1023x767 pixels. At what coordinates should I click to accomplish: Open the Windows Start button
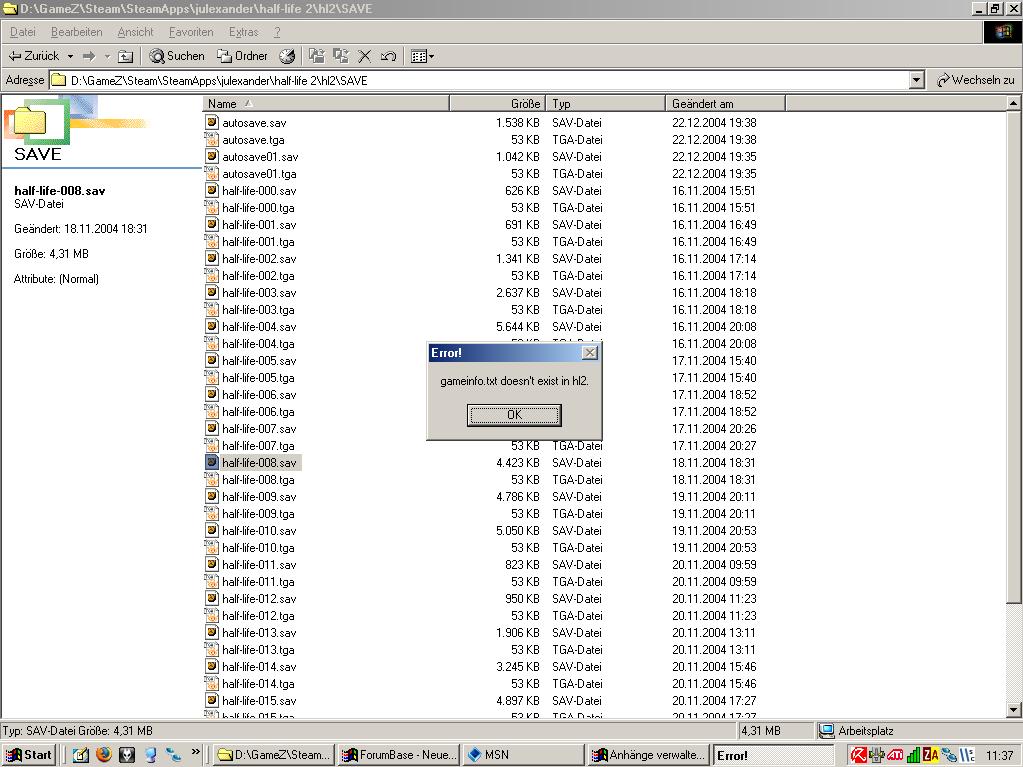pos(29,755)
